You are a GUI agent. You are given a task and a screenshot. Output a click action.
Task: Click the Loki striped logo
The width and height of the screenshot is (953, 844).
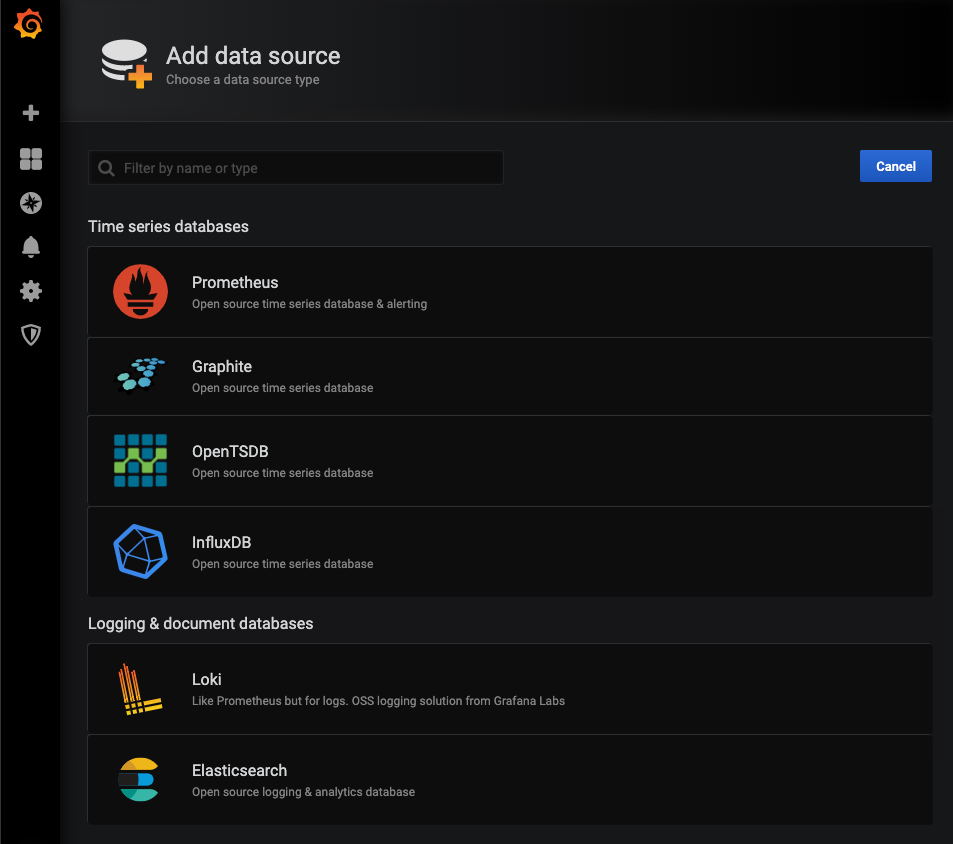[140, 689]
